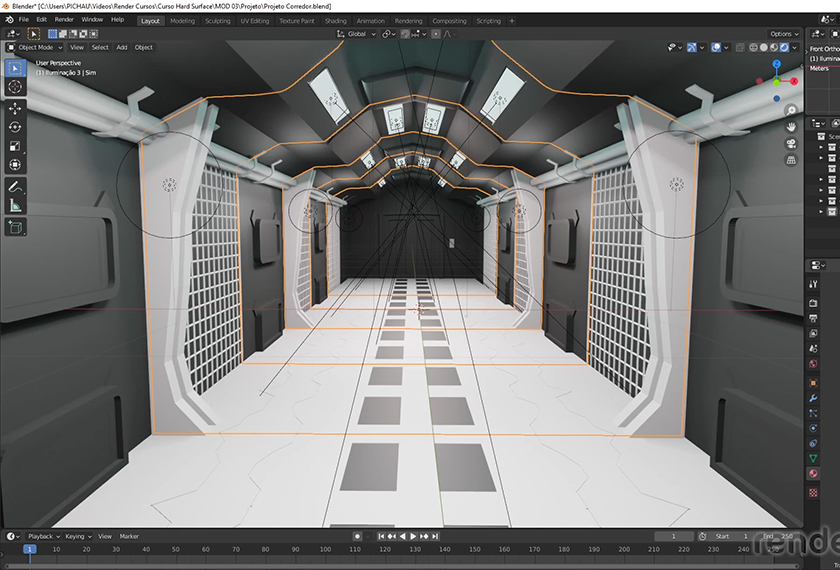Open the Render menu
This screenshot has height=570, width=840.
pos(64,19)
